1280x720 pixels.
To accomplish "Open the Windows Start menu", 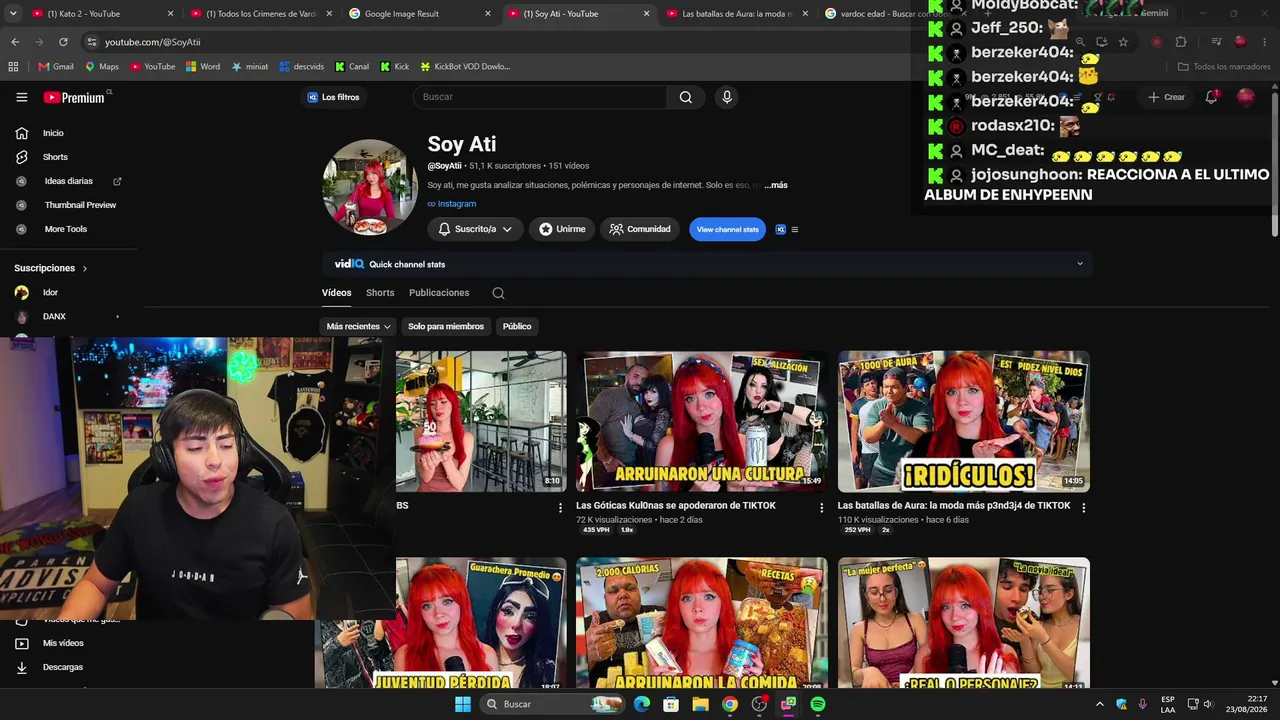I will [x=463, y=704].
